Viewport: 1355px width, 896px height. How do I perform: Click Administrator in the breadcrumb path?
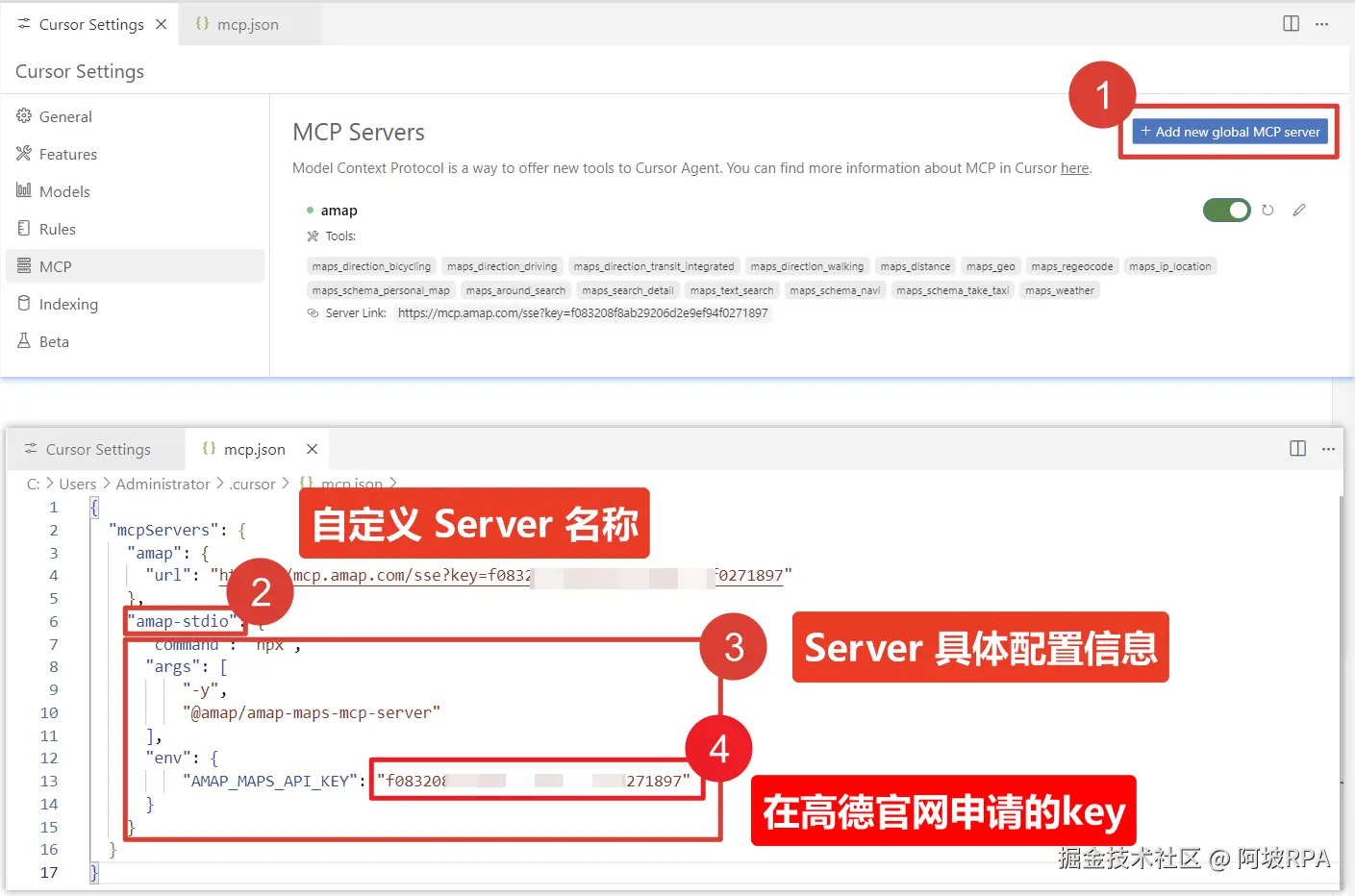(x=163, y=485)
